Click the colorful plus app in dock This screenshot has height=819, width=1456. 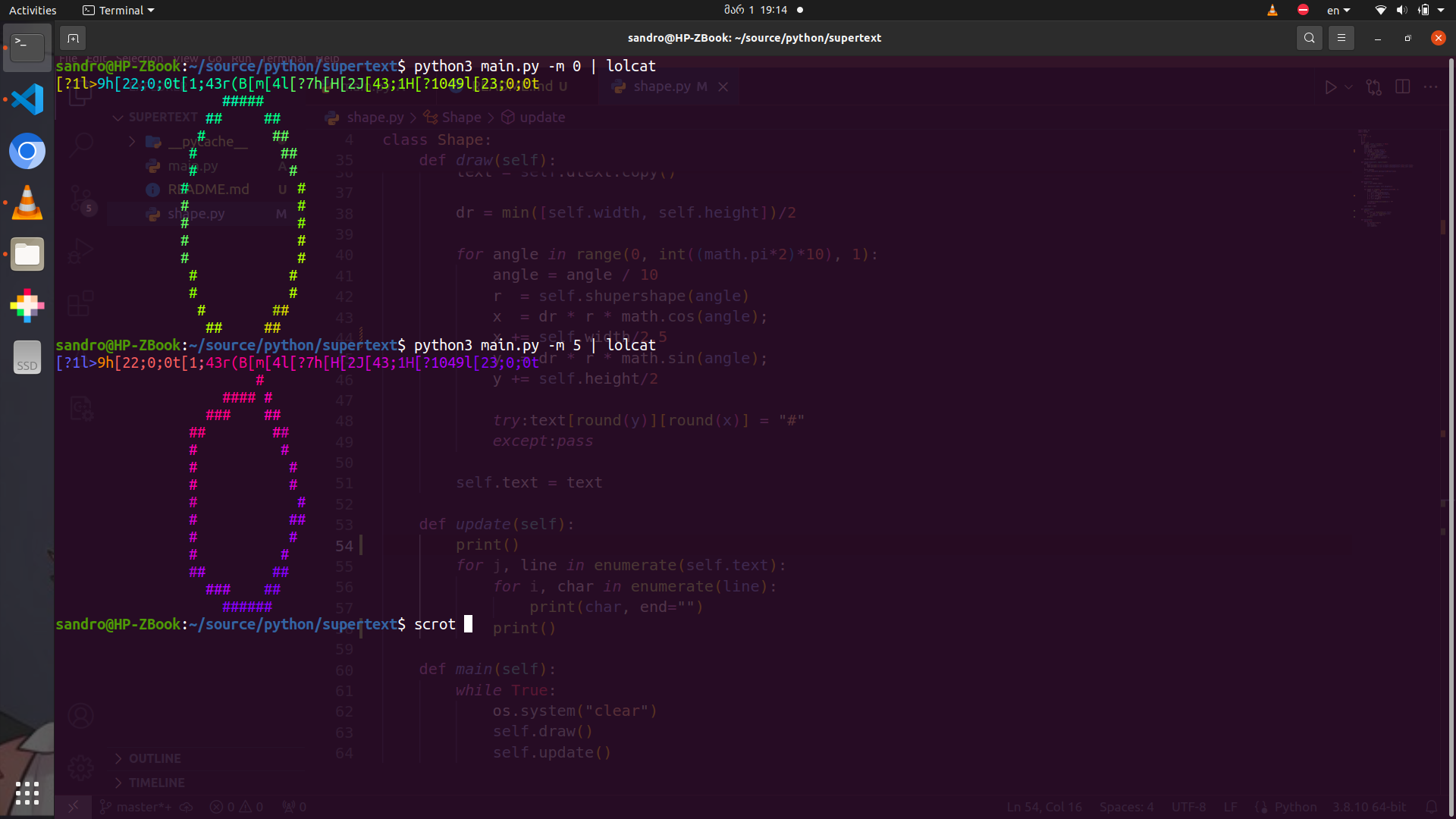coord(27,306)
